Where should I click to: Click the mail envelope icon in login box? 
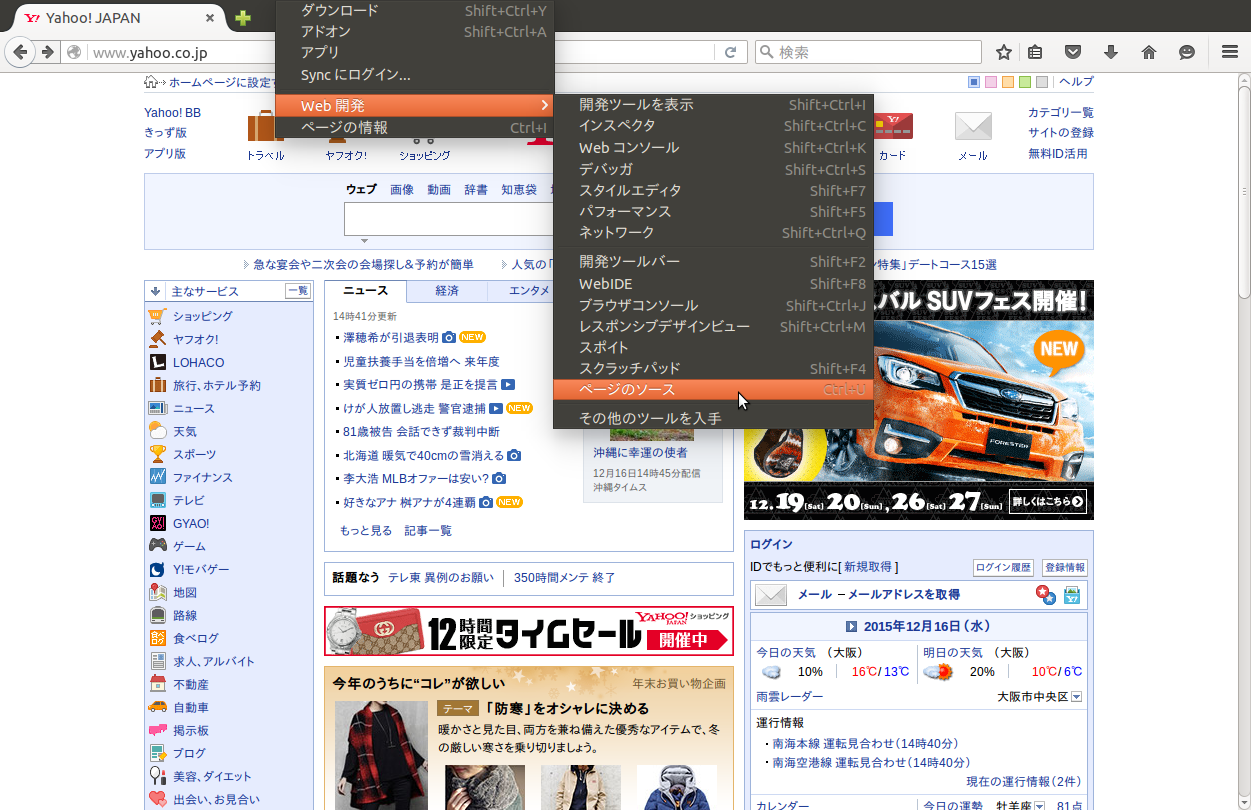pos(771,595)
